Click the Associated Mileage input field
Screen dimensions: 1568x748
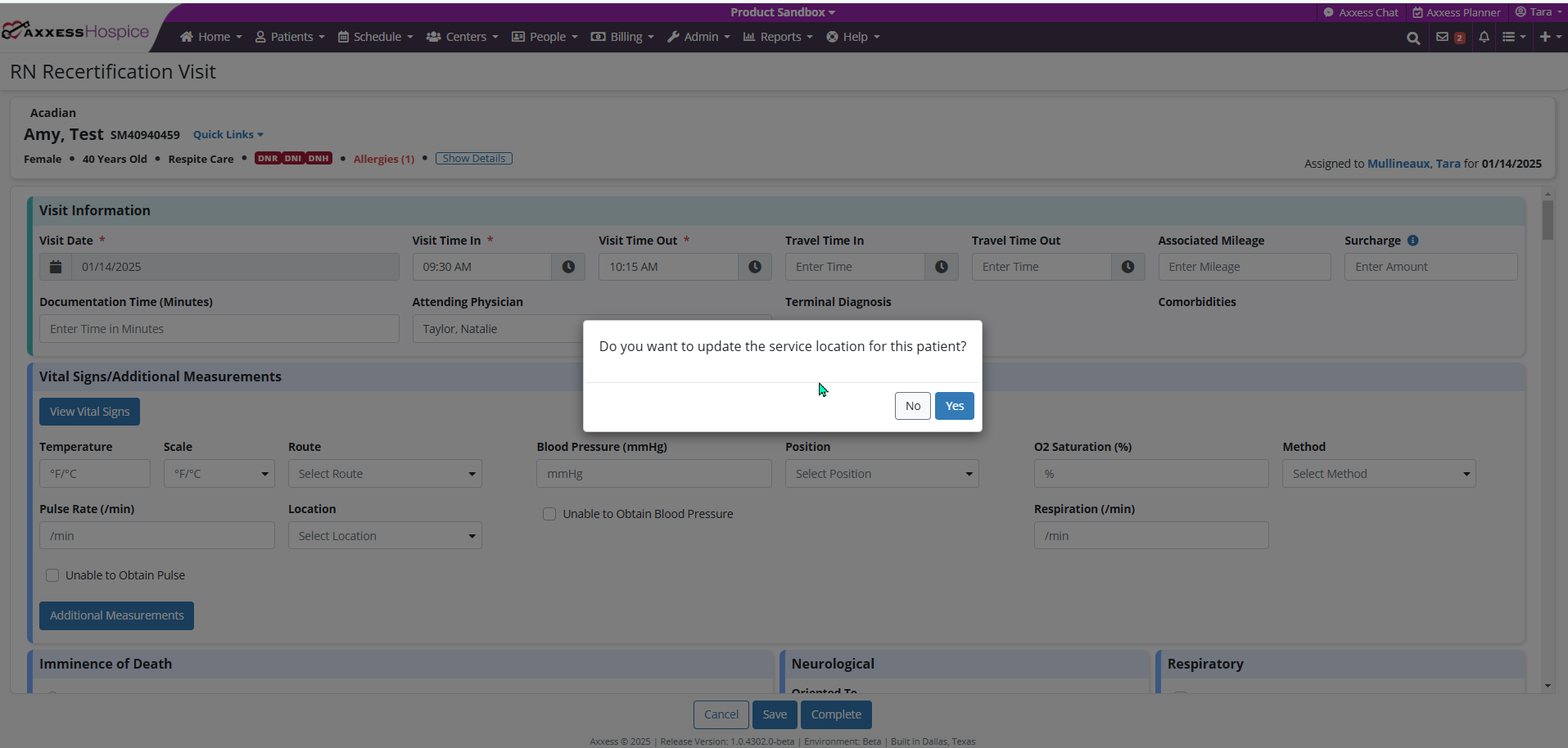(1244, 267)
